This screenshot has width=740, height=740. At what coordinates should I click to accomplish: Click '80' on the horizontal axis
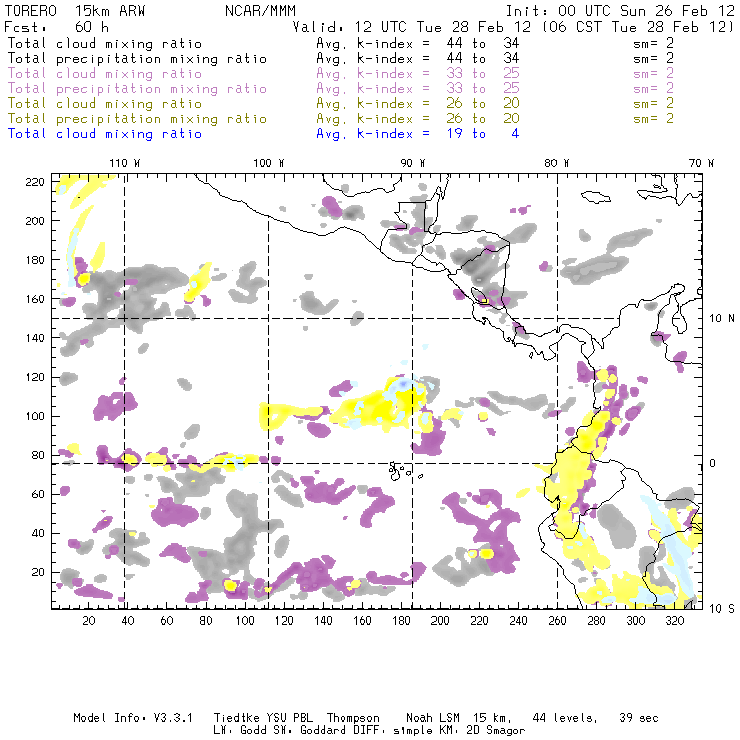point(206,621)
